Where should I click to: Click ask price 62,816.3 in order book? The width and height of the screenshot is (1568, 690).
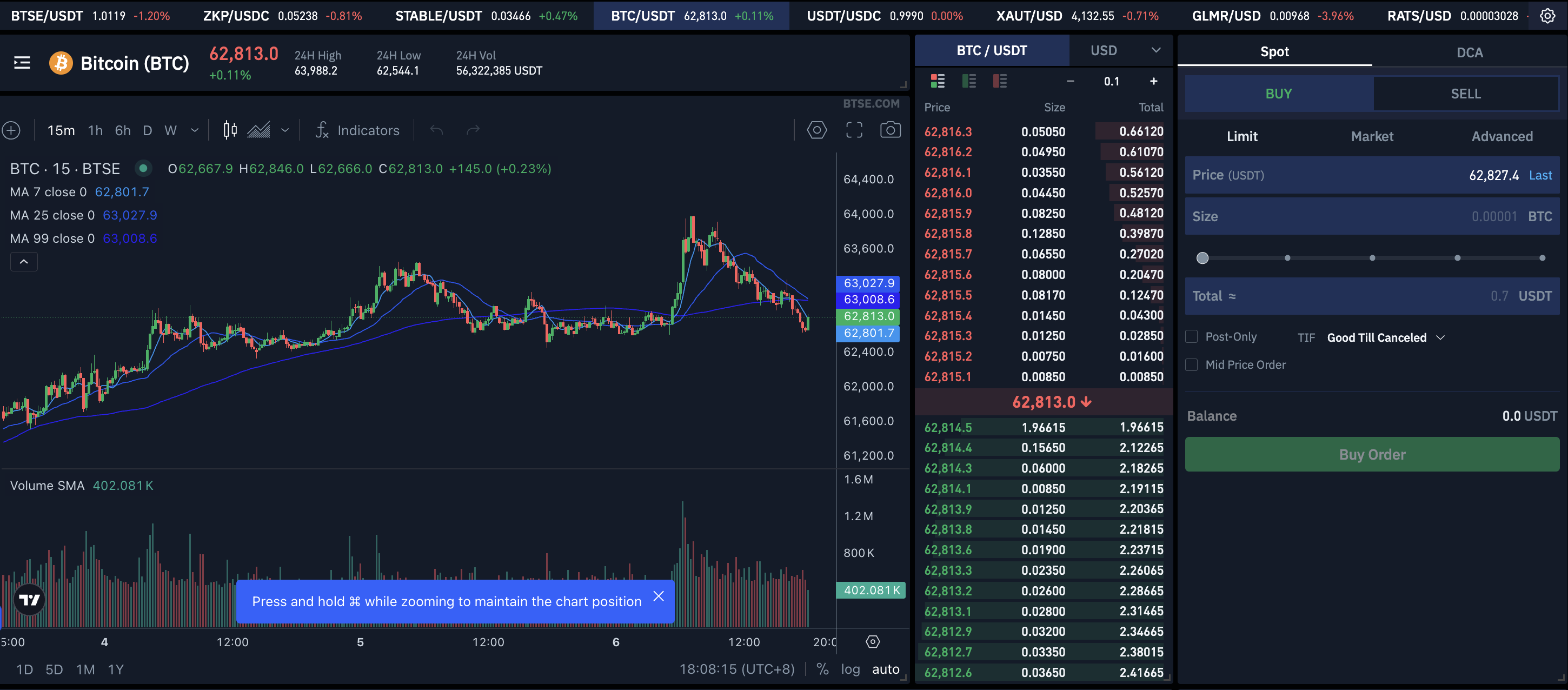(948, 131)
